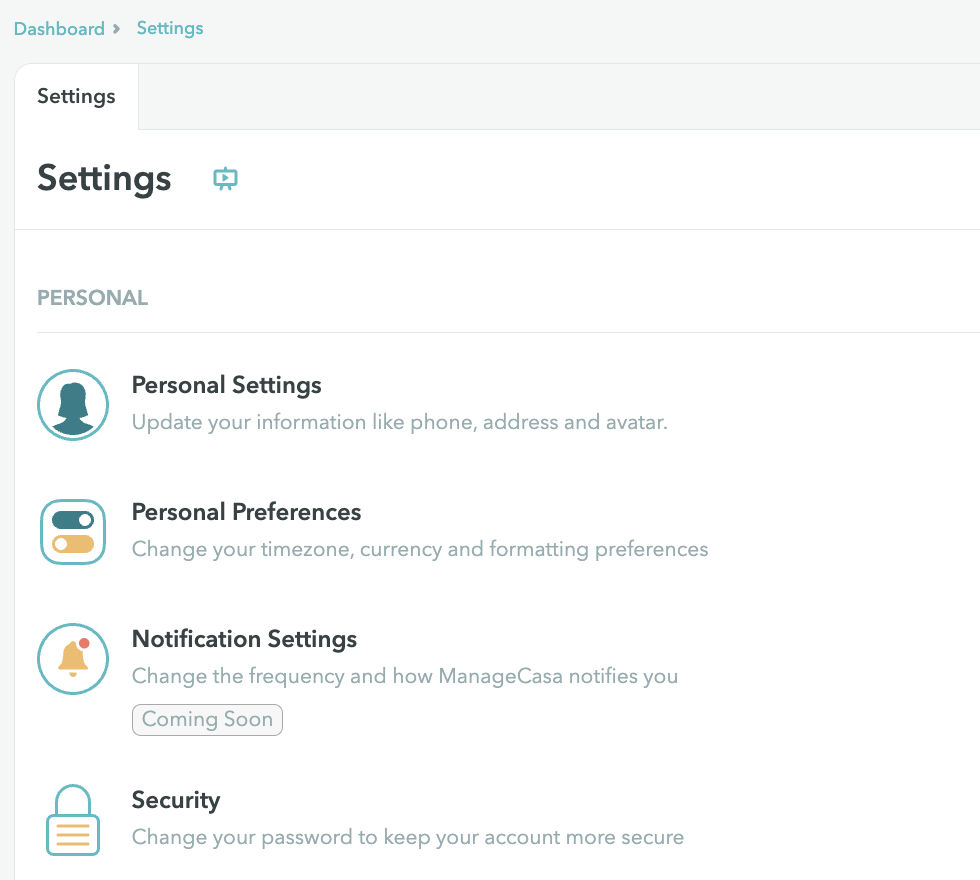The width and height of the screenshot is (980, 880).
Task: Click the Coming Soon badge
Action: tap(207, 719)
